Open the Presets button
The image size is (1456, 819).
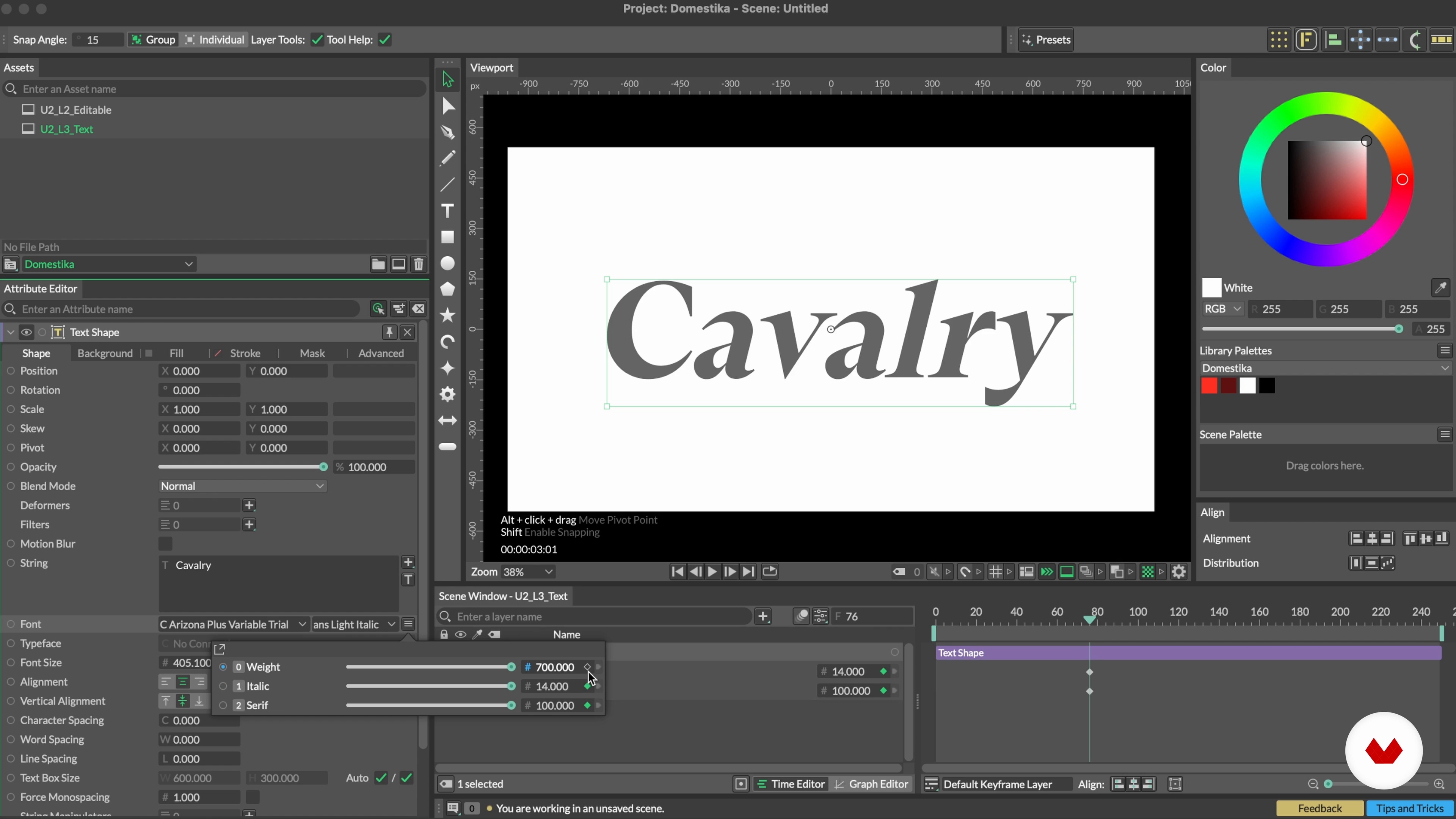1046,39
